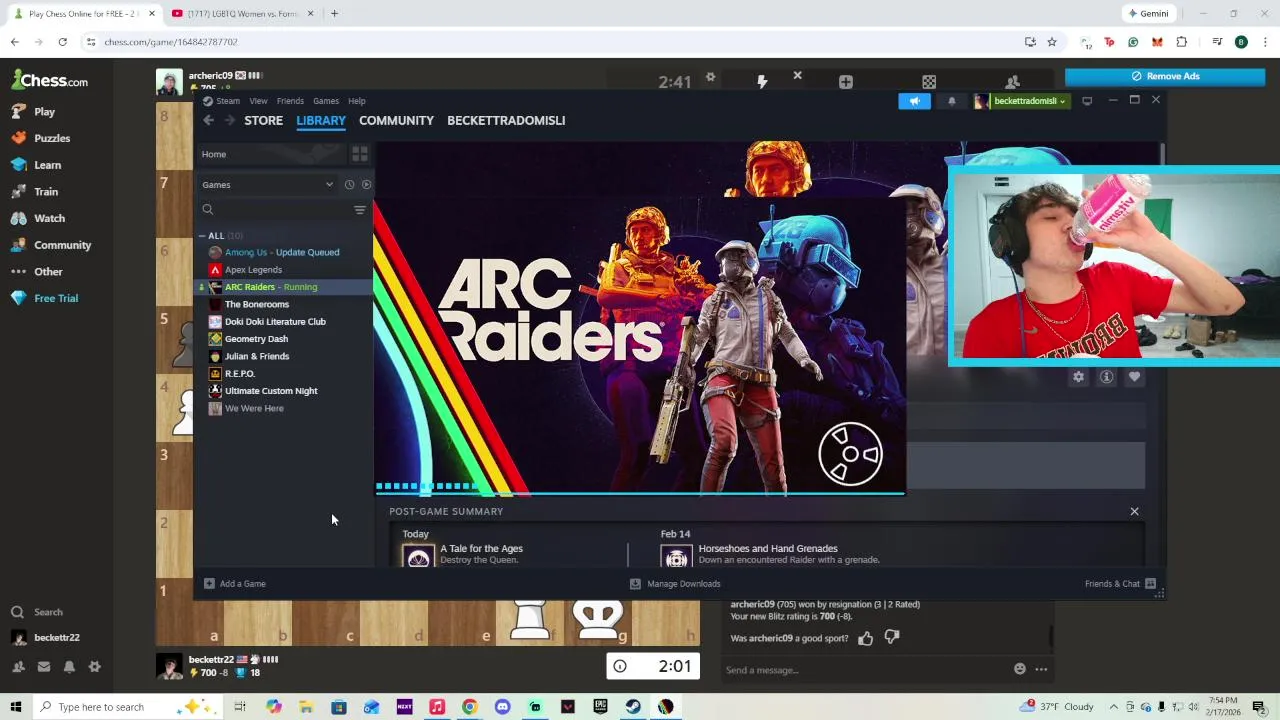Select Apex Legends in library list
1280x720 pixels.
tap(253, 270)
